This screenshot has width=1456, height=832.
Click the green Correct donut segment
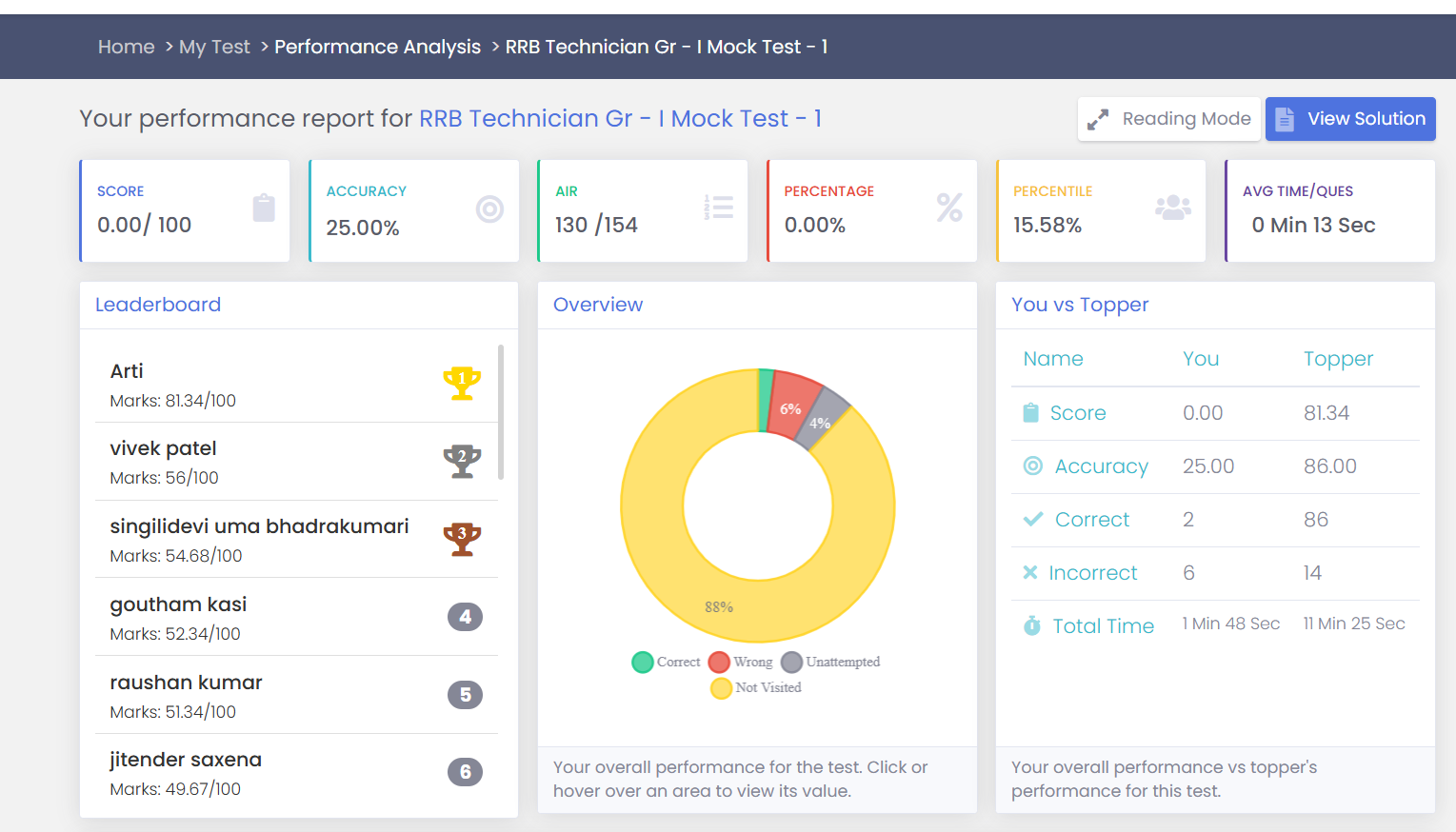[x=765, y=400]
